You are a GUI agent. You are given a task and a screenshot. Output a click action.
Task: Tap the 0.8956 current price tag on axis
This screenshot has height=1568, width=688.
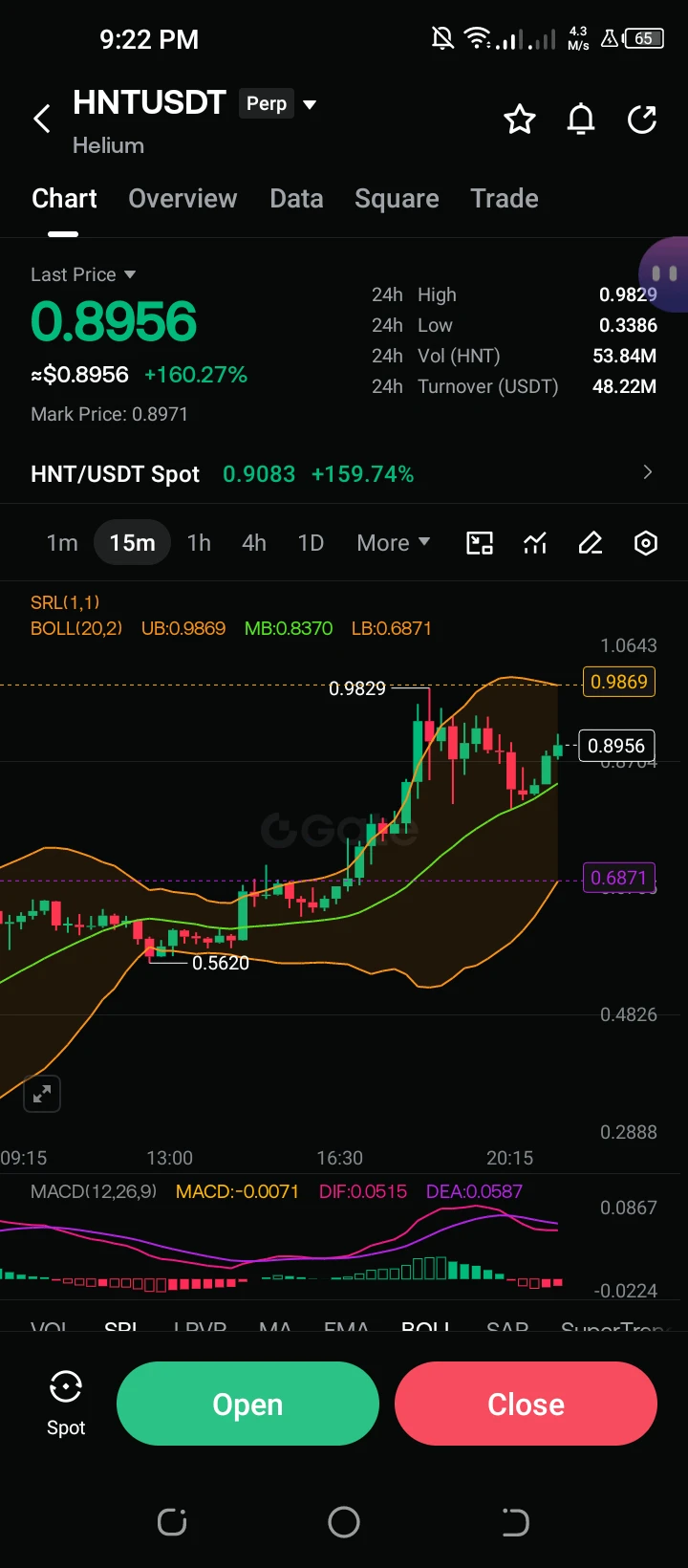coord(616,746)
